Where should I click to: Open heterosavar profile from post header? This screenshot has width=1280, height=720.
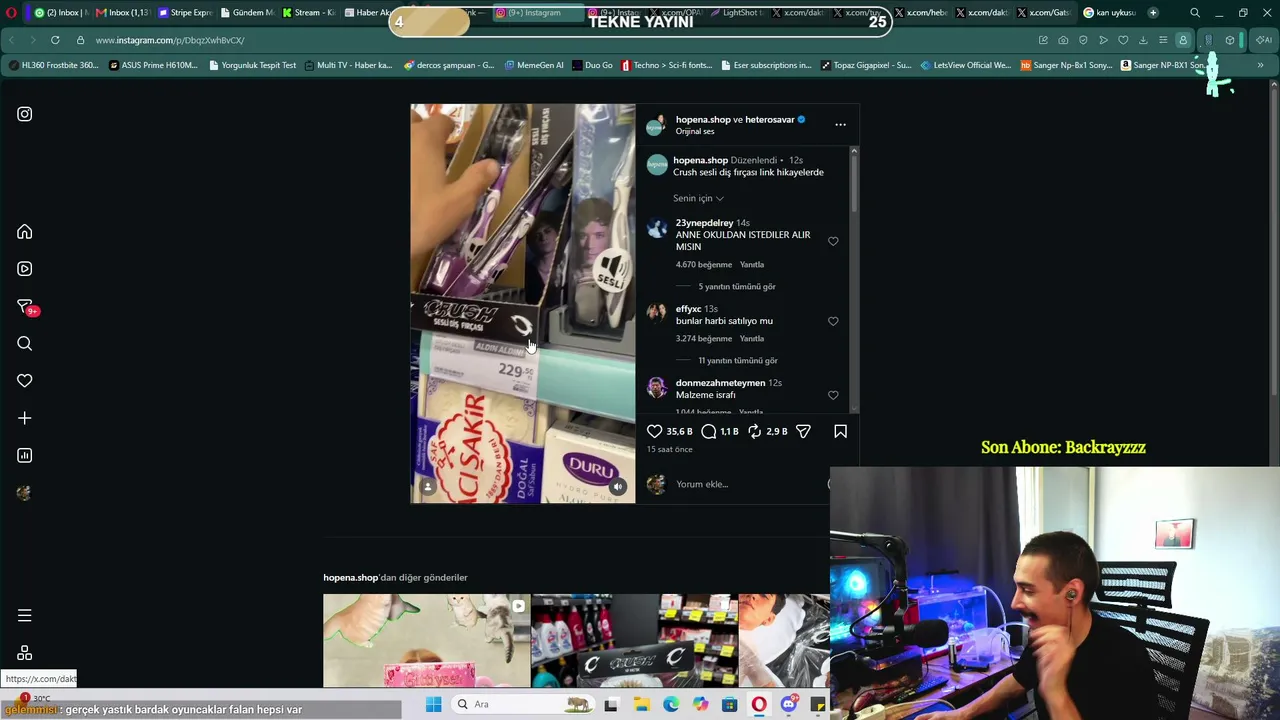point(770,120)
